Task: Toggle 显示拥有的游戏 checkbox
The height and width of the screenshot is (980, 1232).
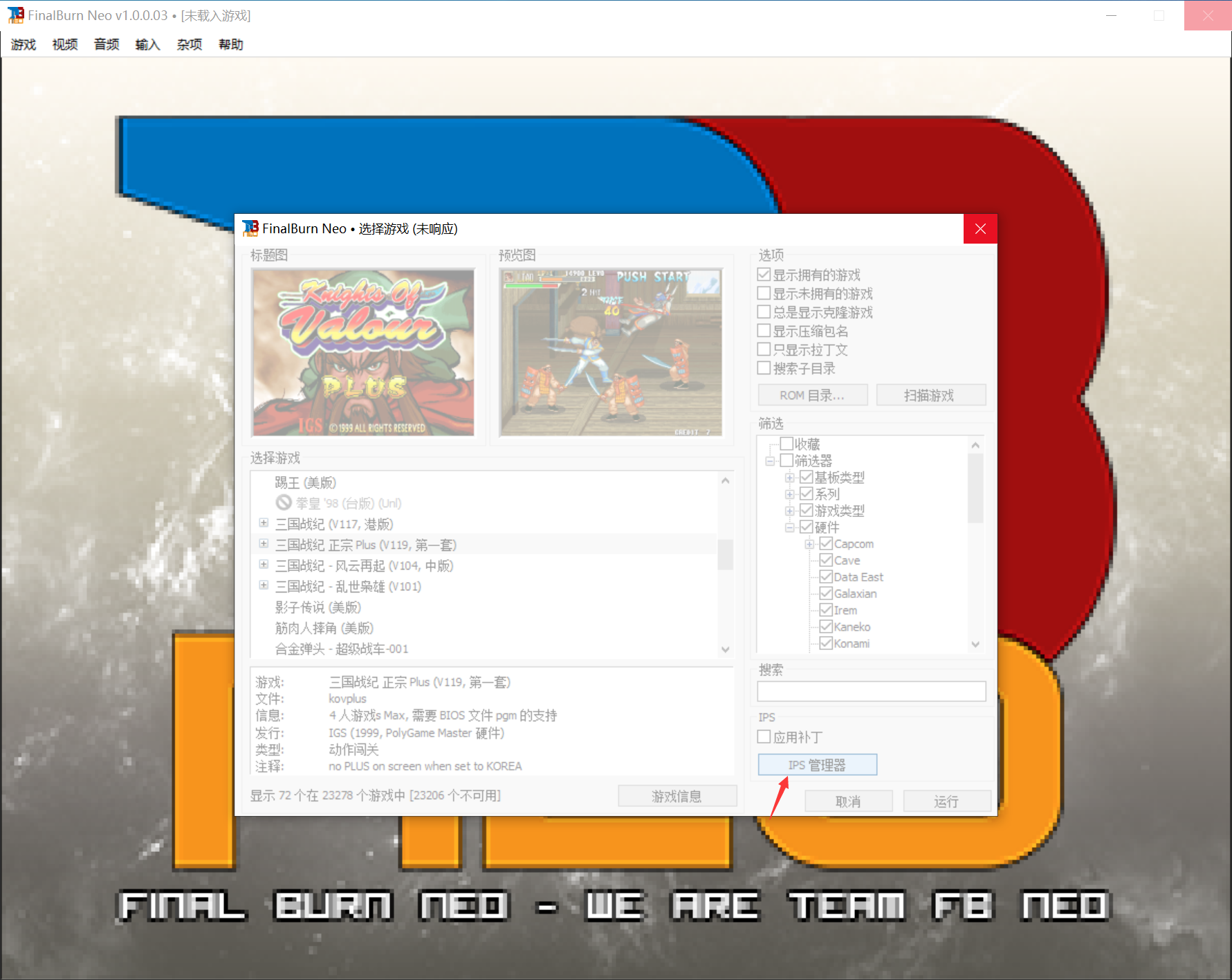Action: click(764, 275)
